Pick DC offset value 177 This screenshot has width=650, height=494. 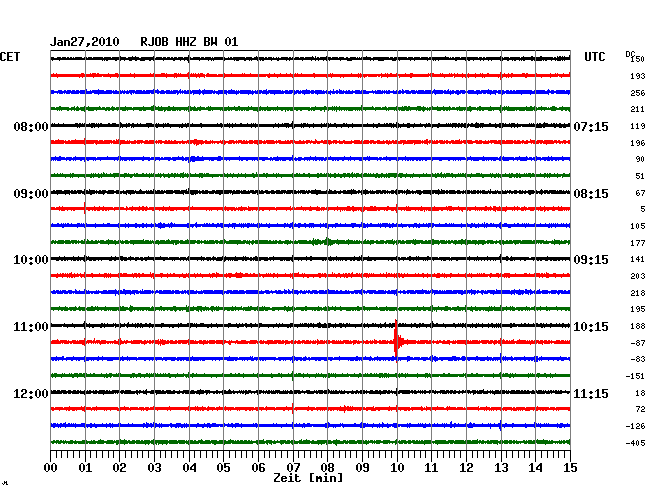pyautogui.click(x=638, y=243)
